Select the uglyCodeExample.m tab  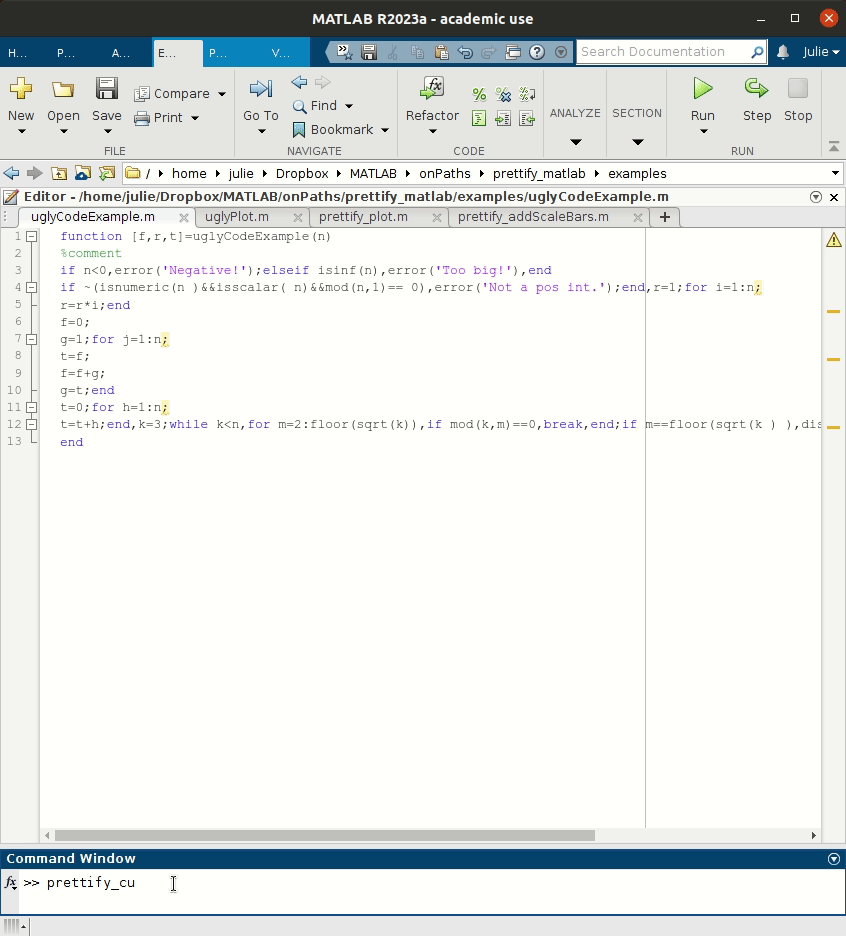click(x=93, y=217)
